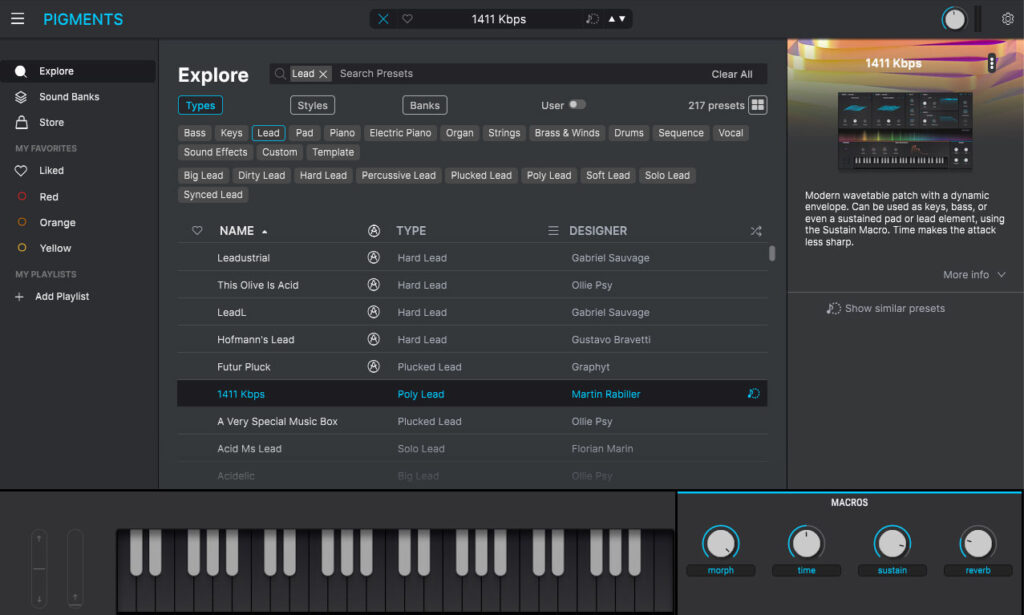
Task: Toggle the Keys type filter
Action: tap(231, 133)
